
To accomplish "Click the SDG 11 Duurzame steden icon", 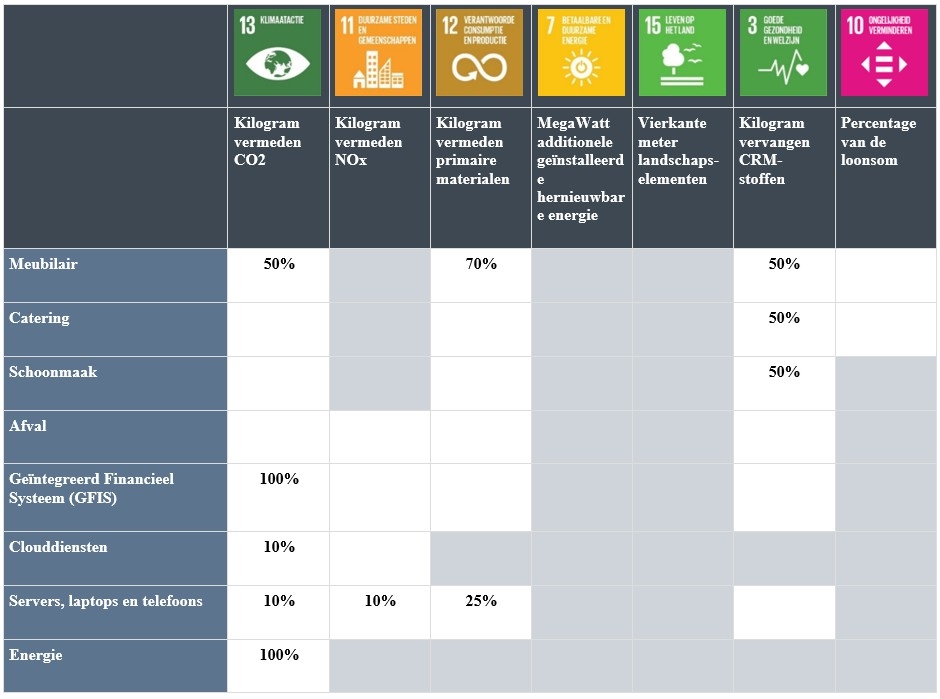I will pyautogui.click(x=379, y=53).
